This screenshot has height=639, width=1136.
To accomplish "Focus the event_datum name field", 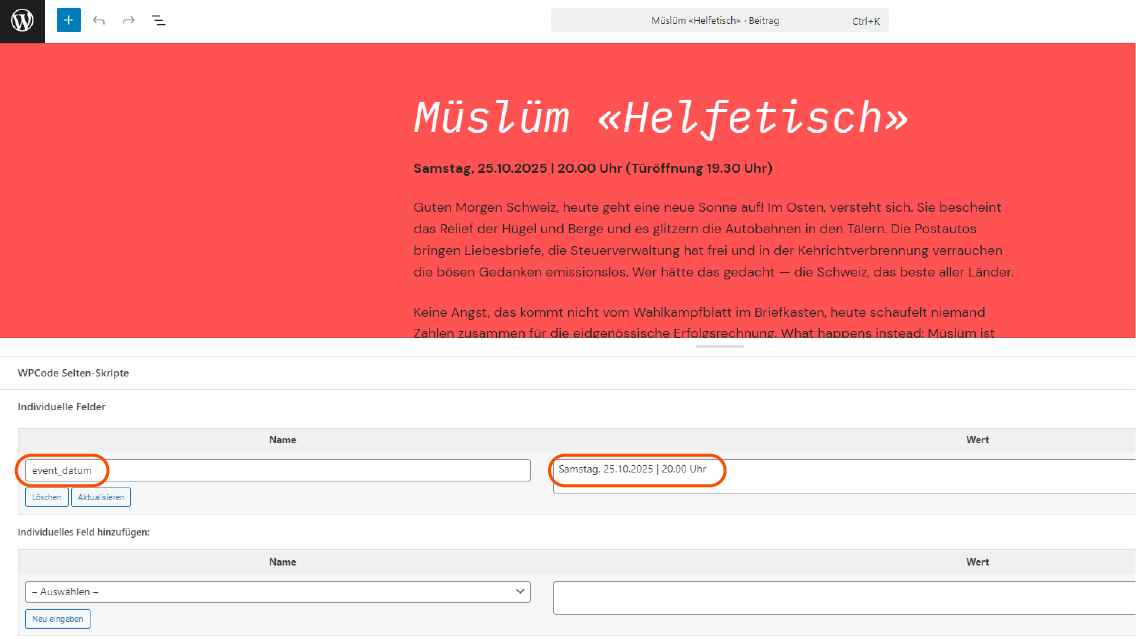I will point(277,470).
